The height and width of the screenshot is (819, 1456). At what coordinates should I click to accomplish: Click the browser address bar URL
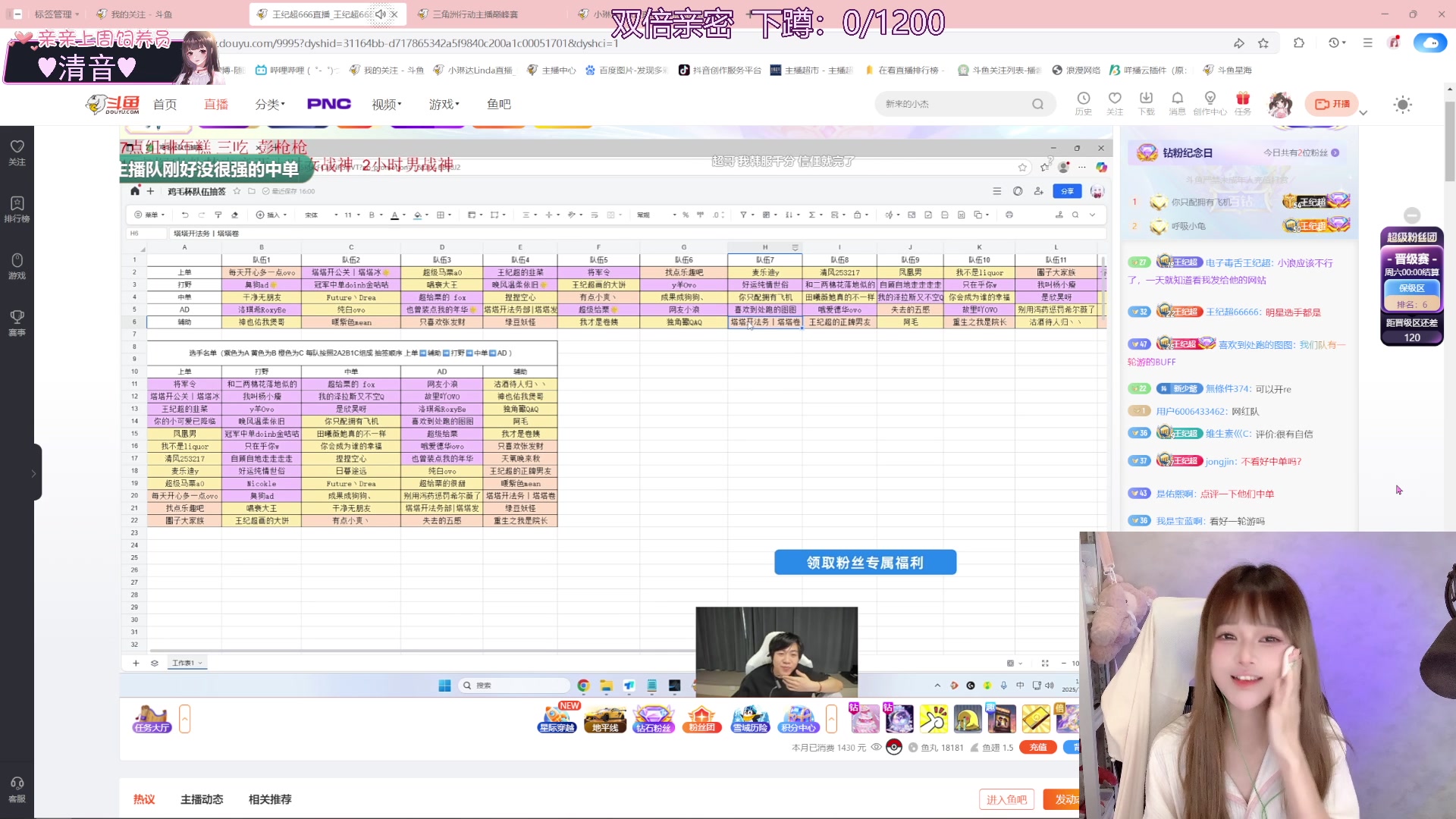tap(419, 43)
